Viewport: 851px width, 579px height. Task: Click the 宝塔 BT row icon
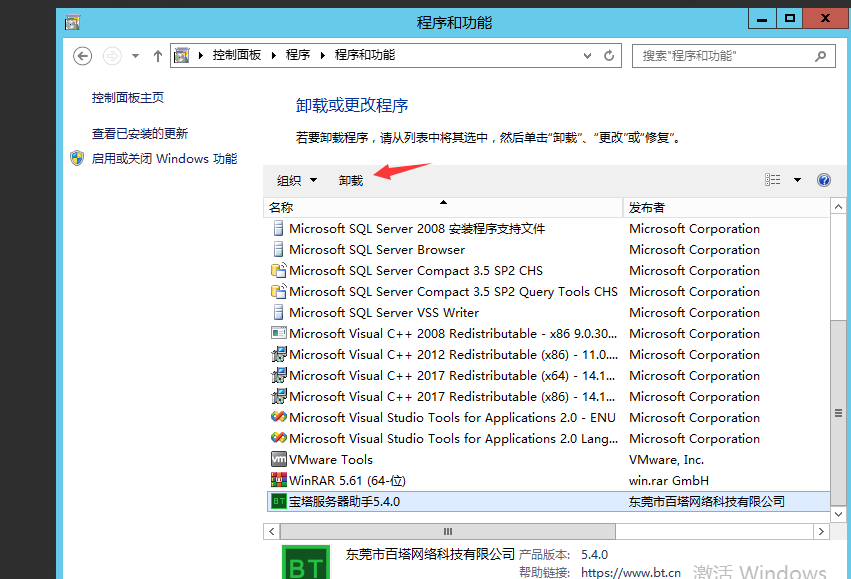[278, 501]
